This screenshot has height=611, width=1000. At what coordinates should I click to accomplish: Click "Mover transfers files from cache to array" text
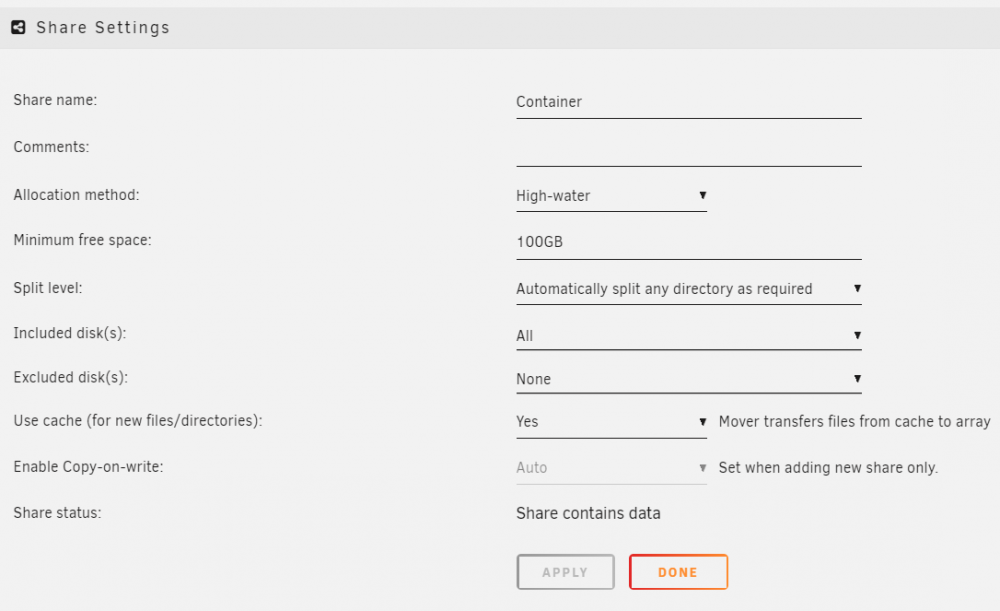click(855, 422)
